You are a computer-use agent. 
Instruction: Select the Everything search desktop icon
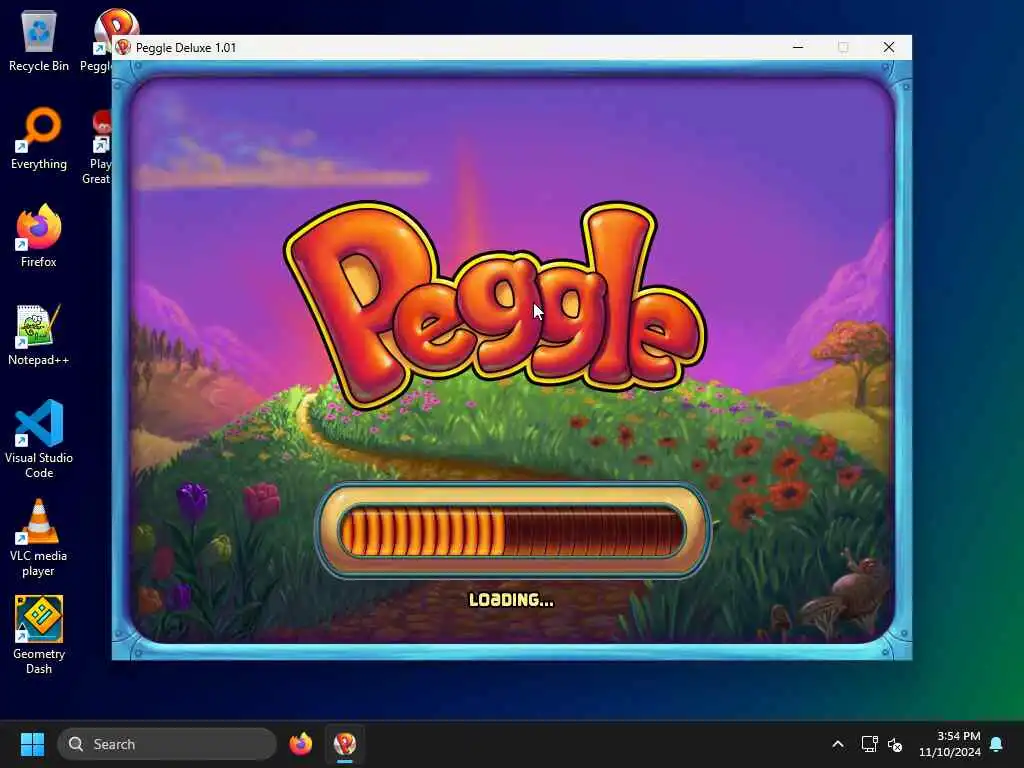pyautogui.click(x=39, y=138)
